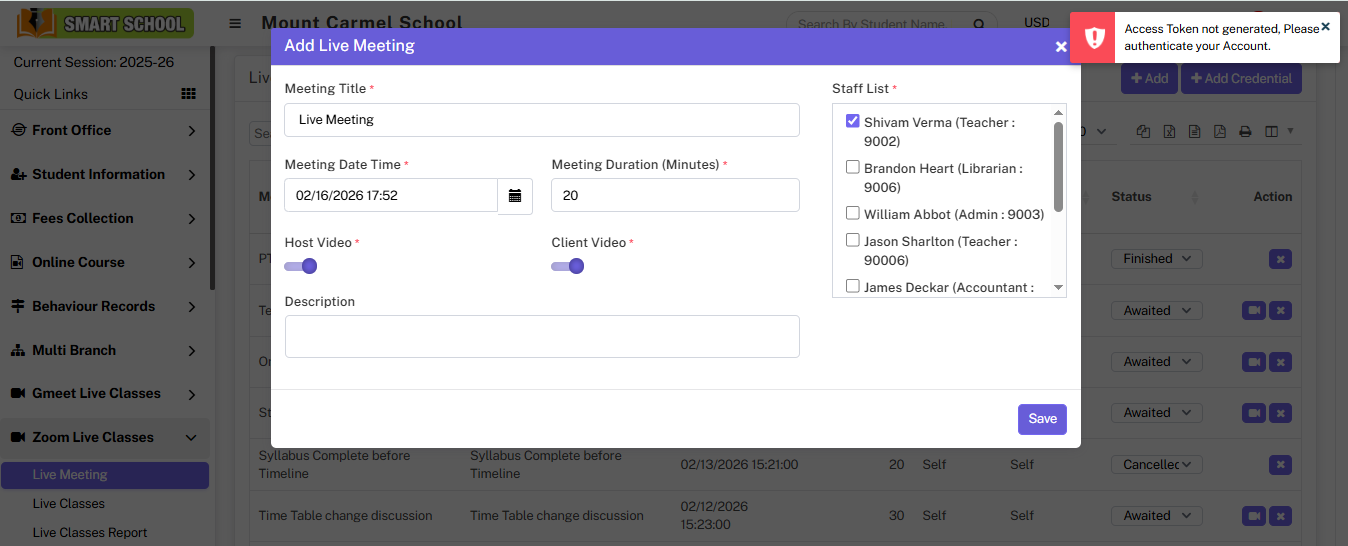Check Brandon Heart Librarian checkbox
The width and height of the screenshot is (1348, 546).
tap(853, 167)
